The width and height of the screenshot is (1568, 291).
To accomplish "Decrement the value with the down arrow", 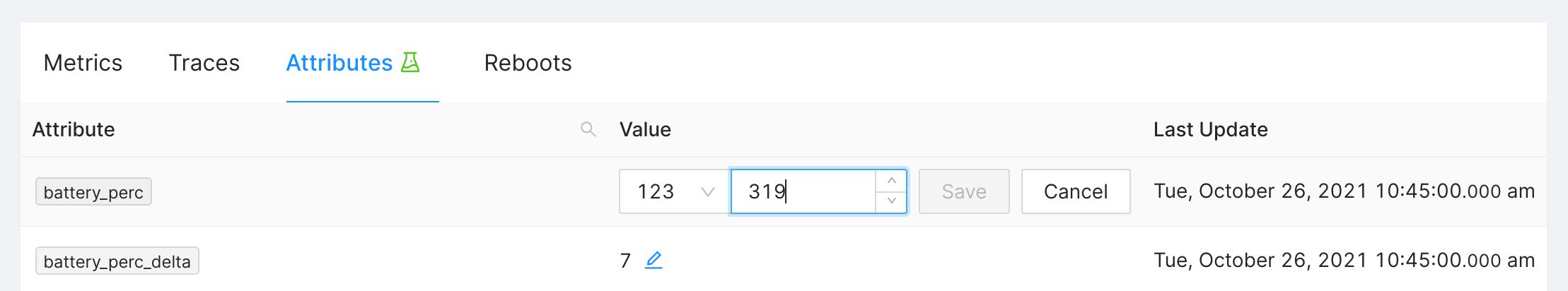I will (891, 201).
